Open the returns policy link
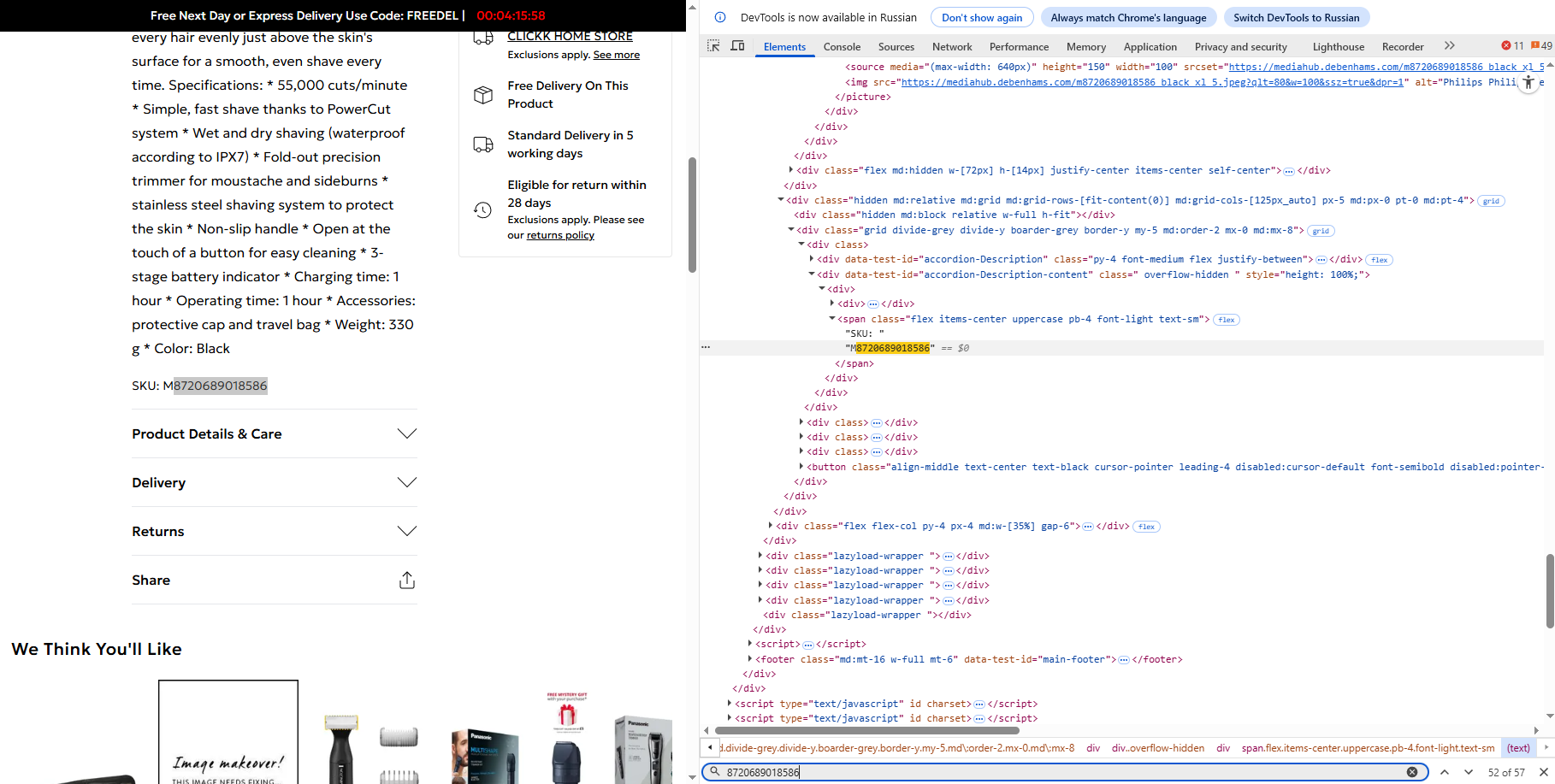Image resolution: width=1555 pixels, height=784 pixels. [560, 235]
